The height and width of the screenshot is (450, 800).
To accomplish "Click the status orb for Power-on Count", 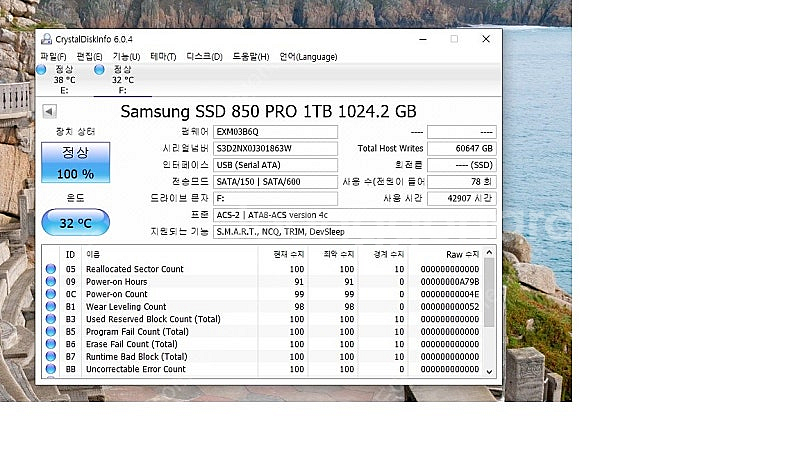I will click(51, 294).
